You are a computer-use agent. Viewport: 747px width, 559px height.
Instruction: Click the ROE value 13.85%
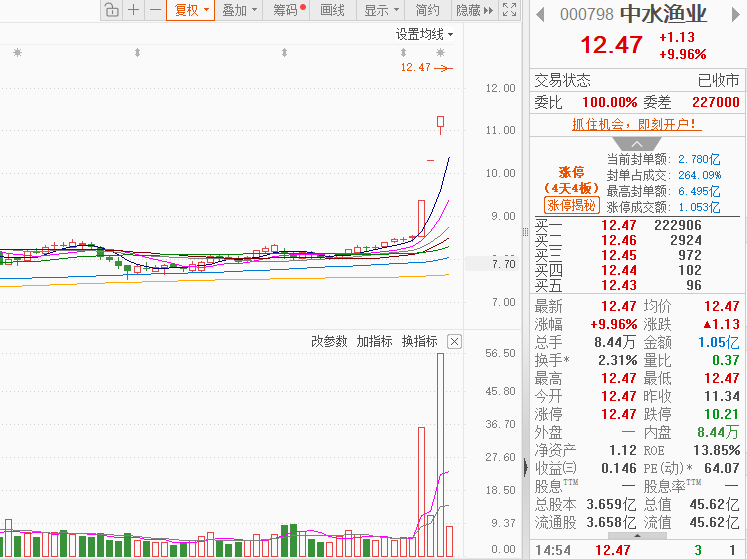click(x=717, y=450)
